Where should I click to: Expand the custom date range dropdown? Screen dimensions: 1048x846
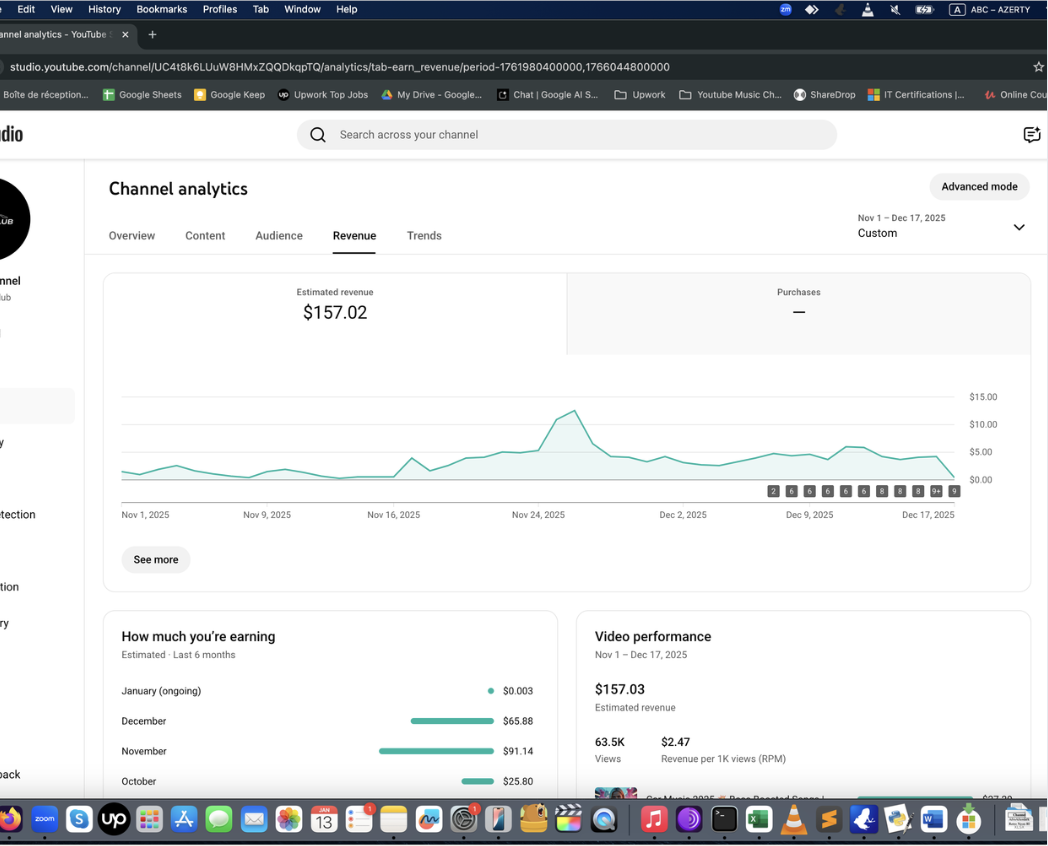click(x=1018, y=227)
